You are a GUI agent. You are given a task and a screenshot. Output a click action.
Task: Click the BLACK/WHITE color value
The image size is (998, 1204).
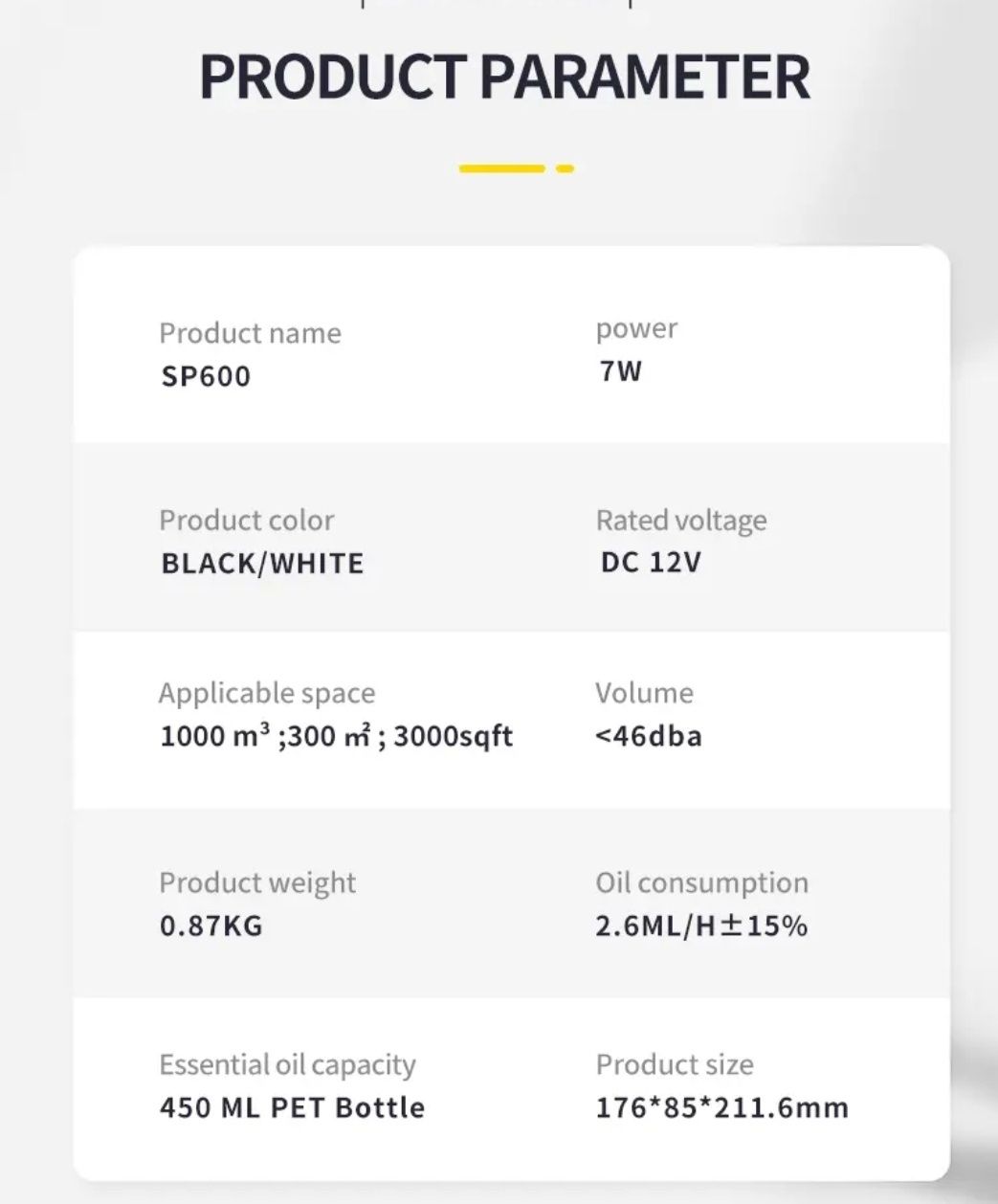tap(262, 563)
